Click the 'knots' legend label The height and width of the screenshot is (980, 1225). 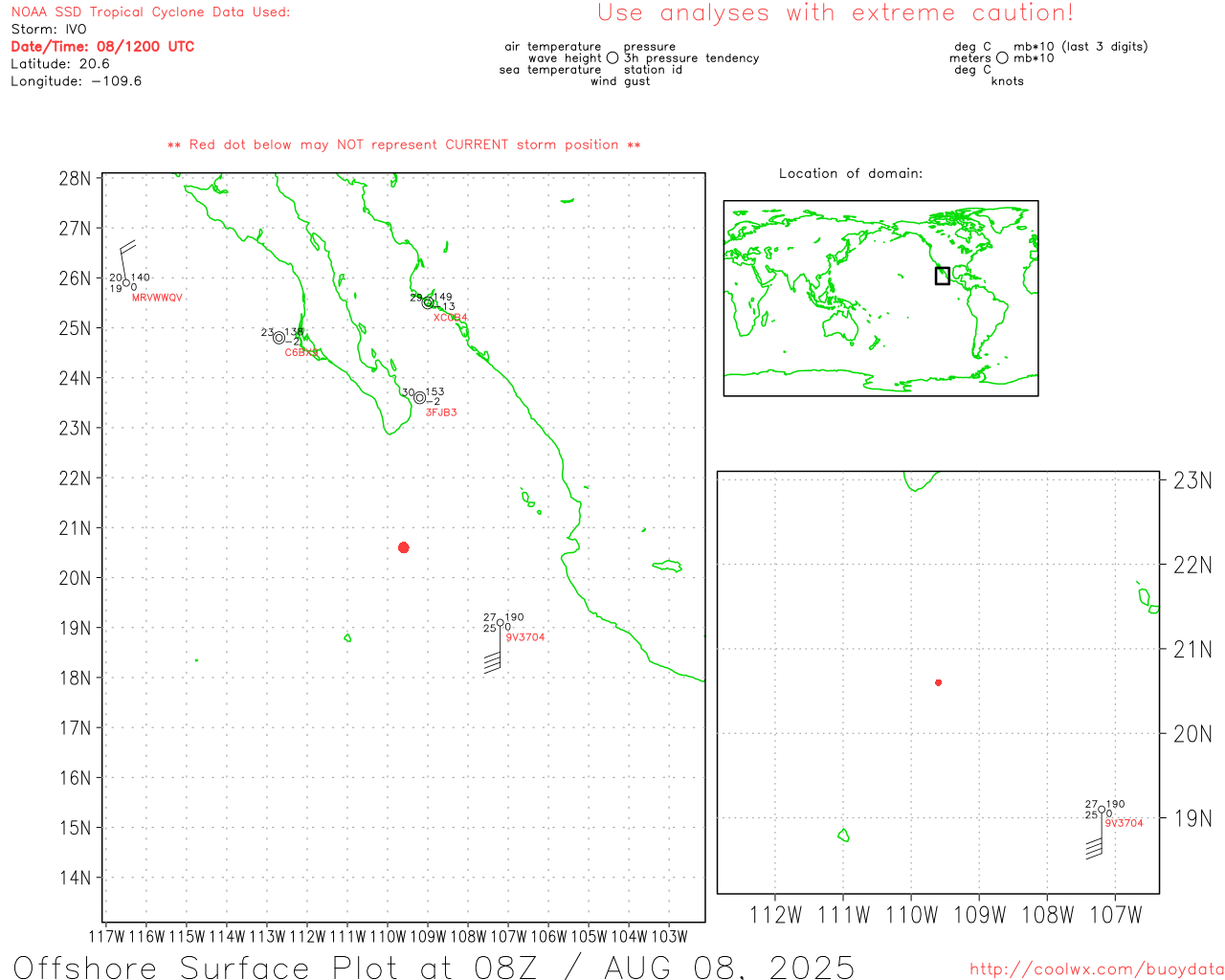(1008, 81)
